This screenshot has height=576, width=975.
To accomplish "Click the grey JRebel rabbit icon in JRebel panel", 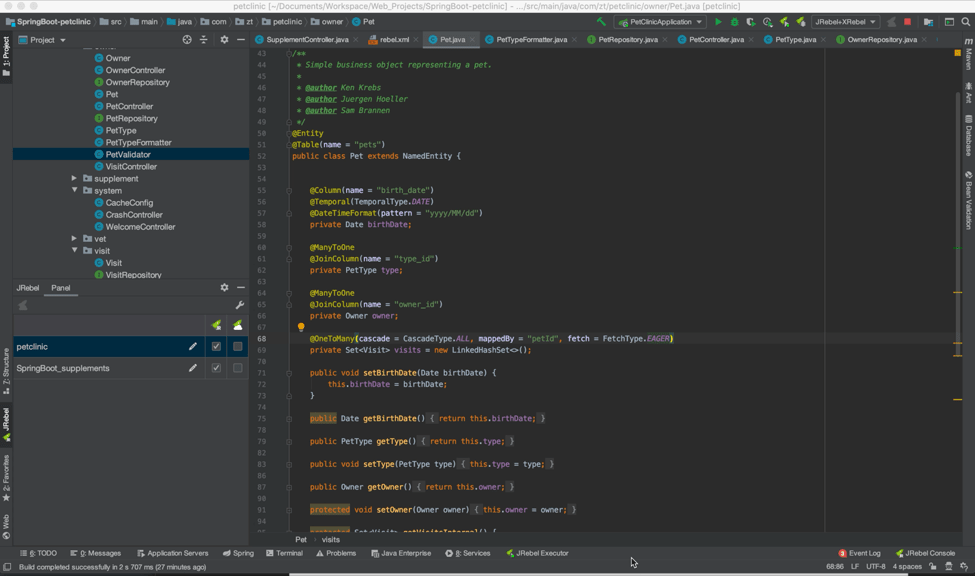I will coord(23,305).
